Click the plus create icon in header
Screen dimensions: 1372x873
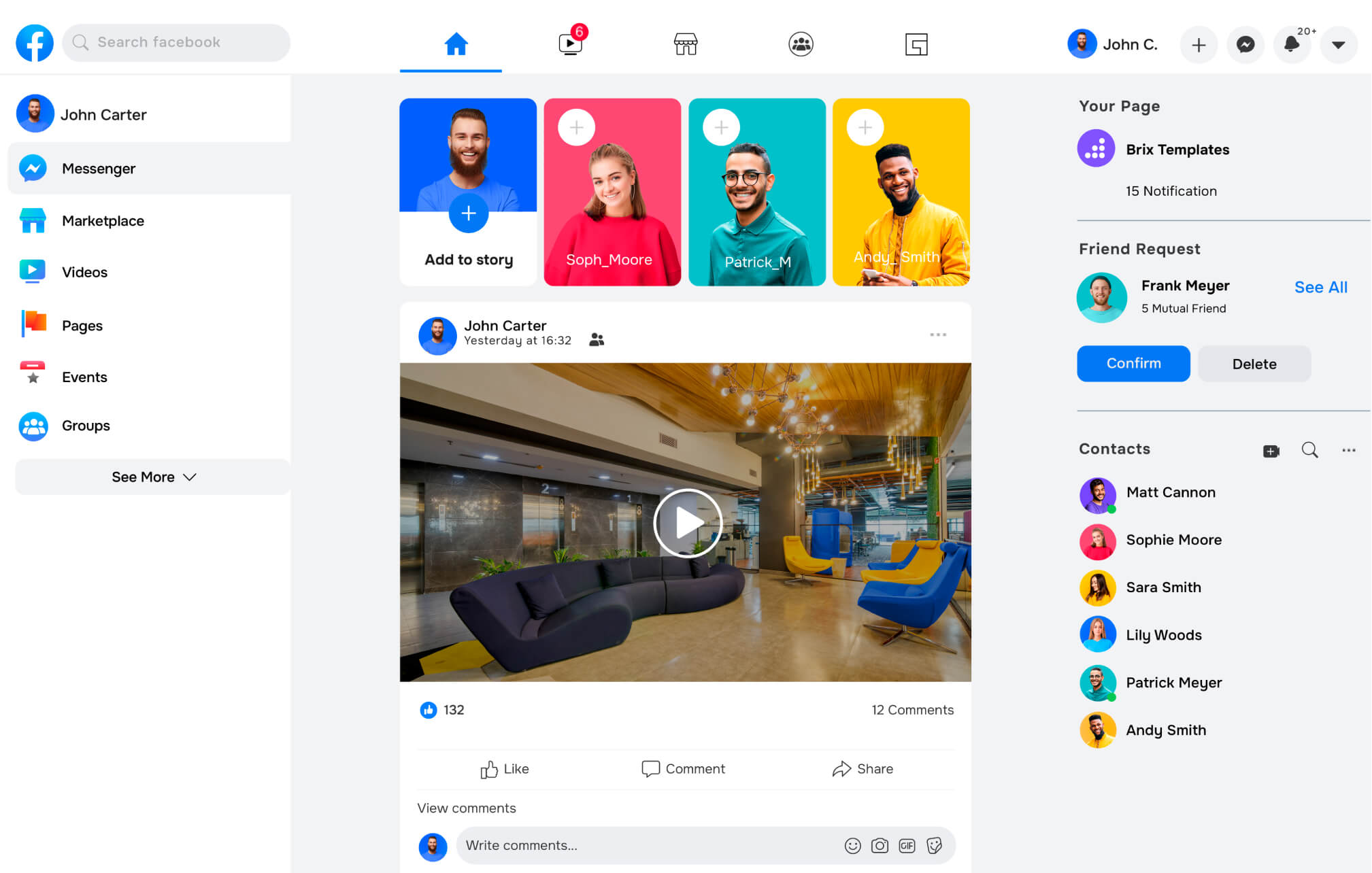click(x=1199, y=45)
